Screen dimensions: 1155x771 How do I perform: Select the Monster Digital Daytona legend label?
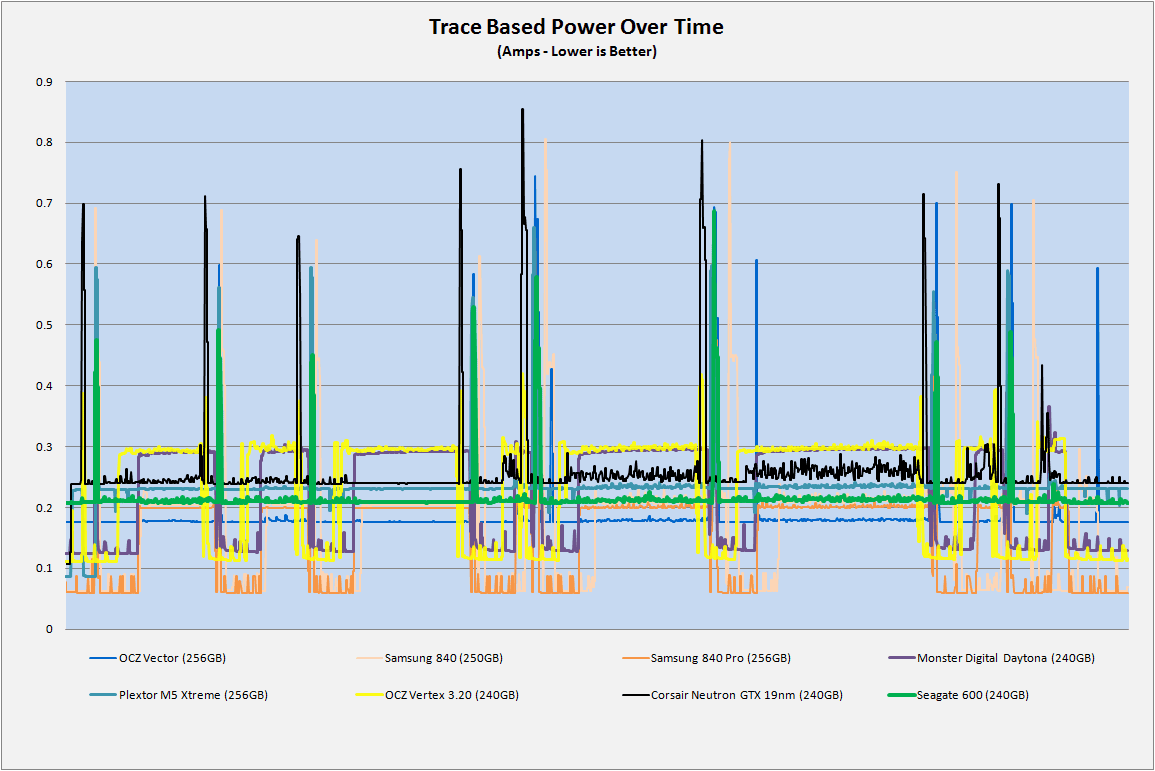(1005, 659)
